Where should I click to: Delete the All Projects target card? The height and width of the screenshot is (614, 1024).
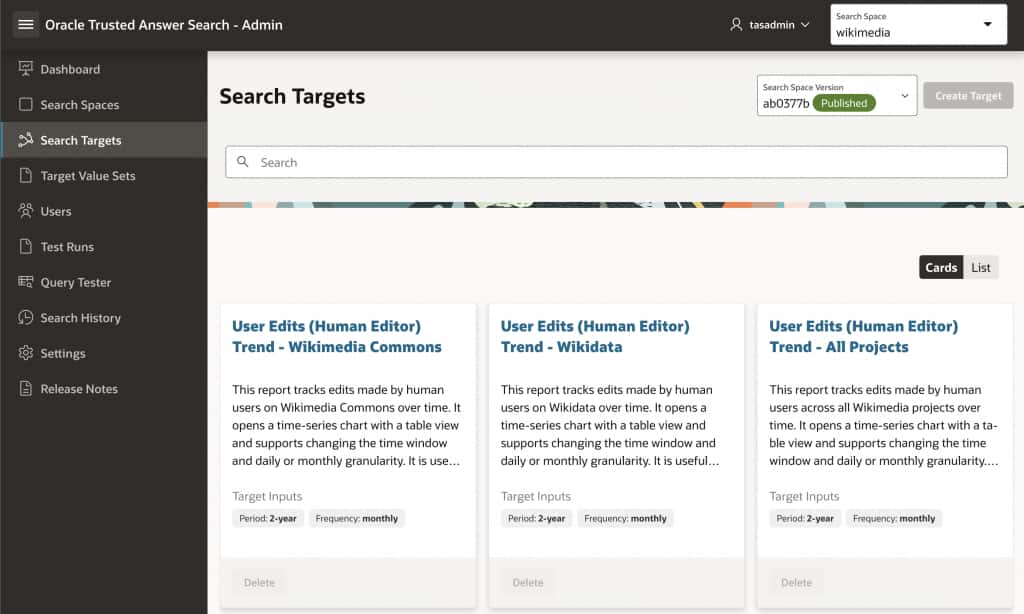pyautogui.click(x=796, y=582)
